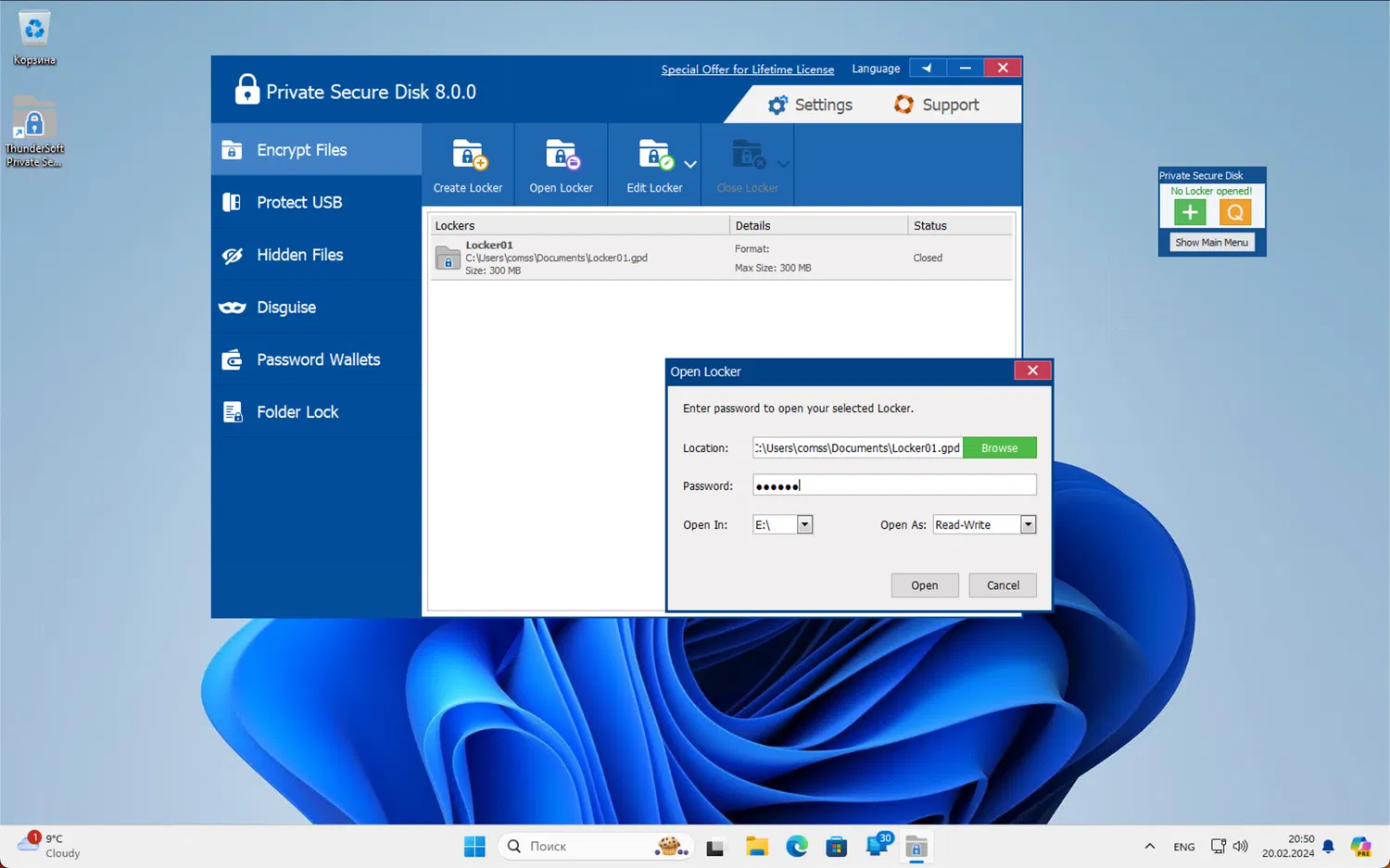Click the Create Locker toolbar icon
This screenshot has width=1390, height=868.
click(468, 157)
